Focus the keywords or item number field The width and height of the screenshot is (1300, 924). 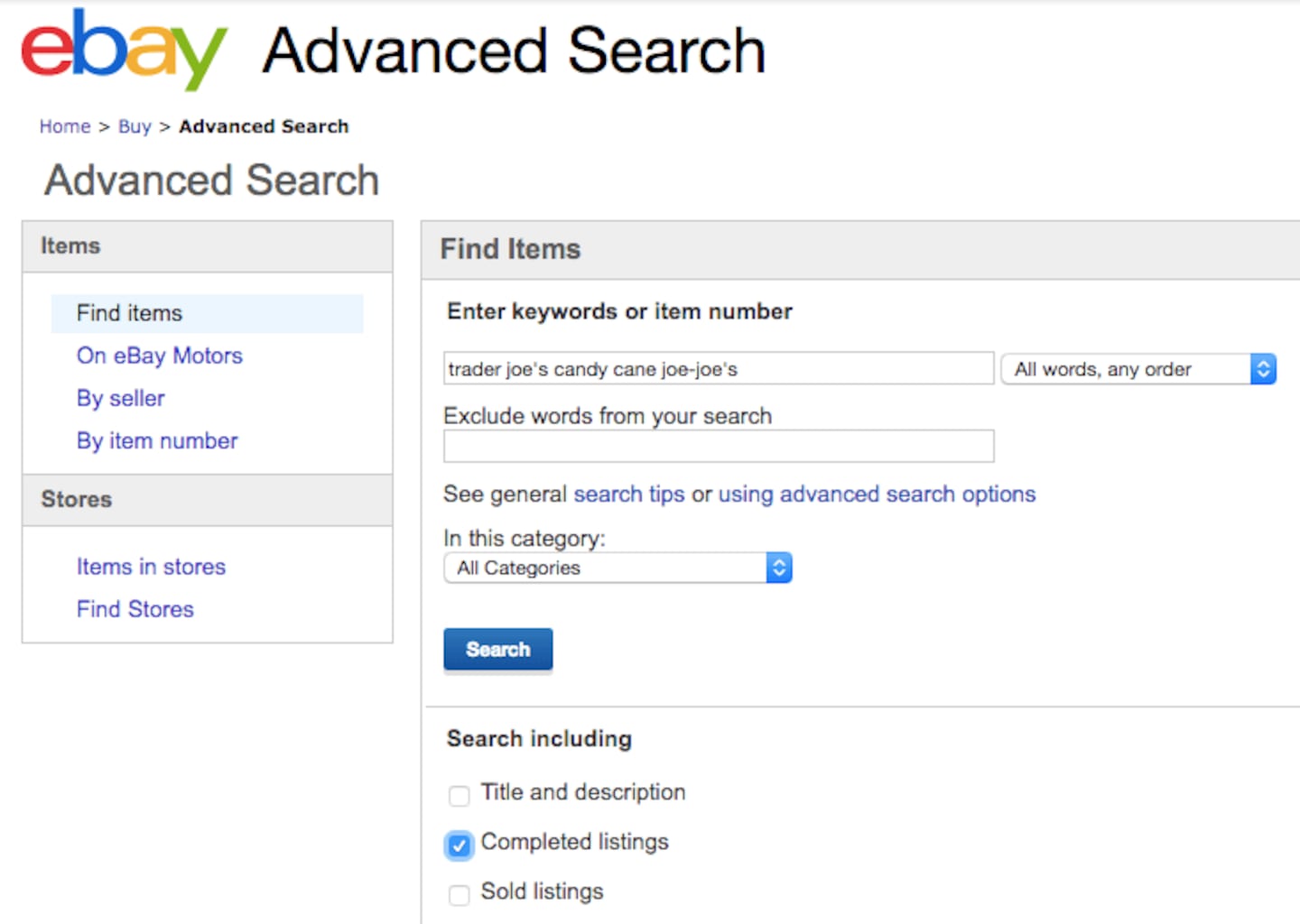[x=719, y=368]
